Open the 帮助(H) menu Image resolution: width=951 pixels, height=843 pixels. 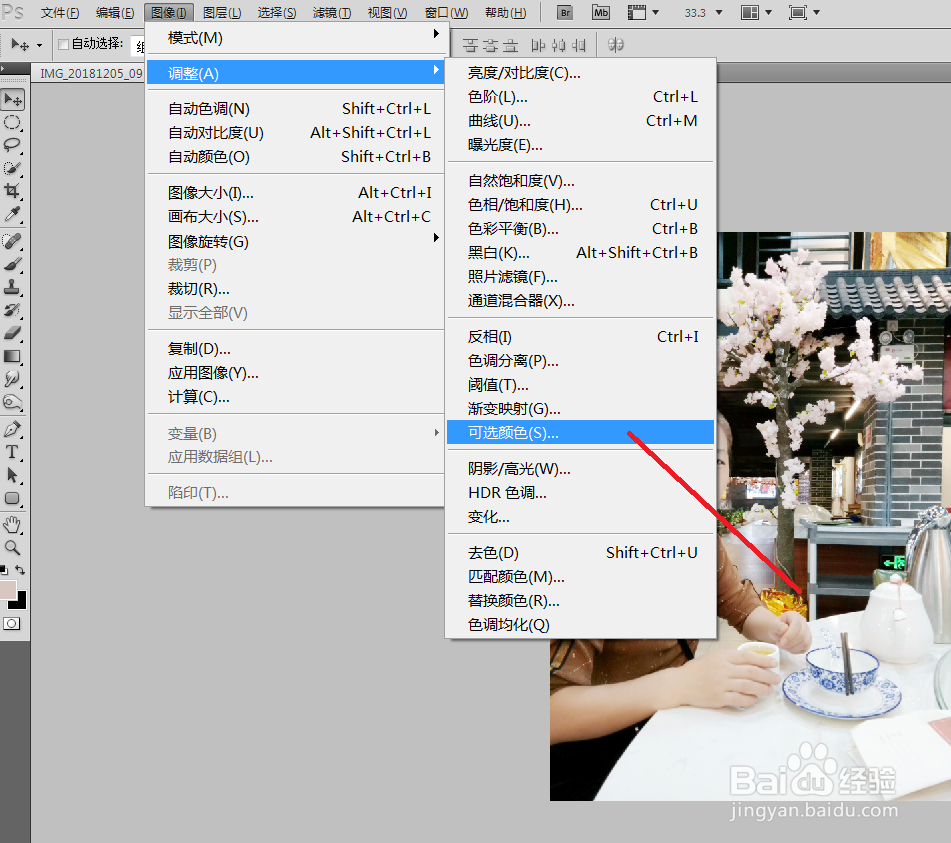click(505, 13)
